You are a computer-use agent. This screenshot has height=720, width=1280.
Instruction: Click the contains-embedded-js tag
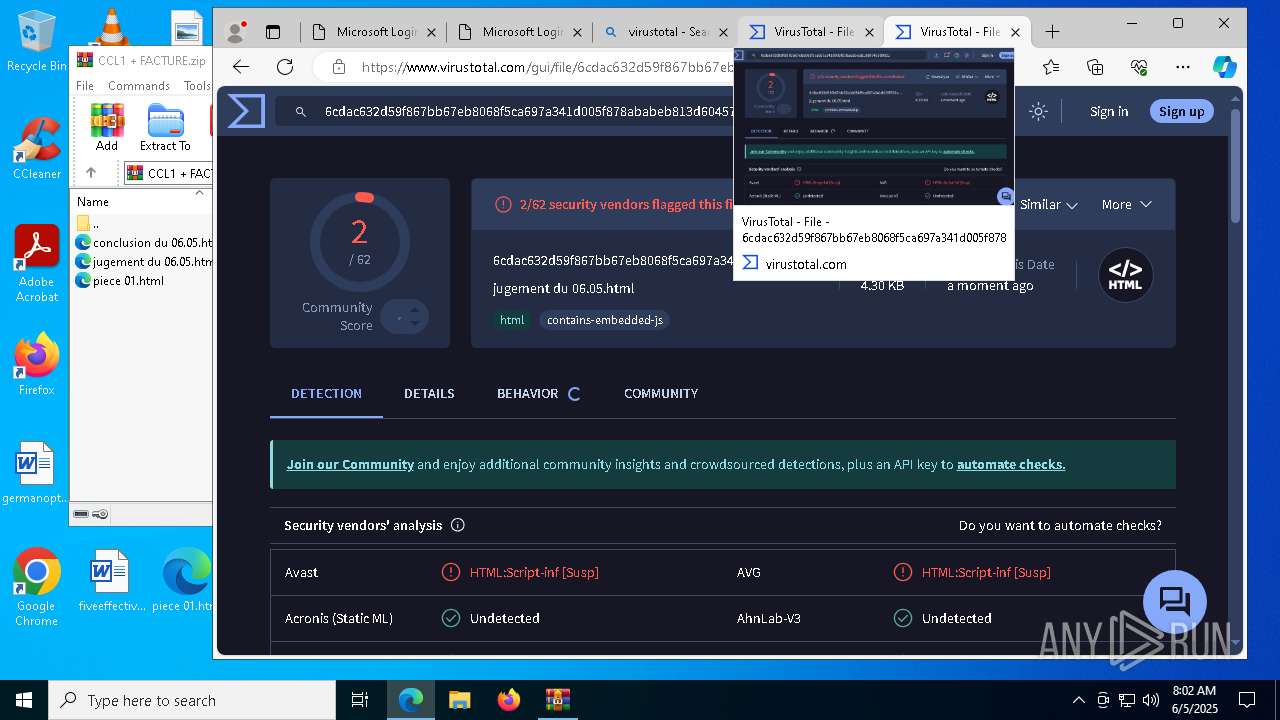604,320
